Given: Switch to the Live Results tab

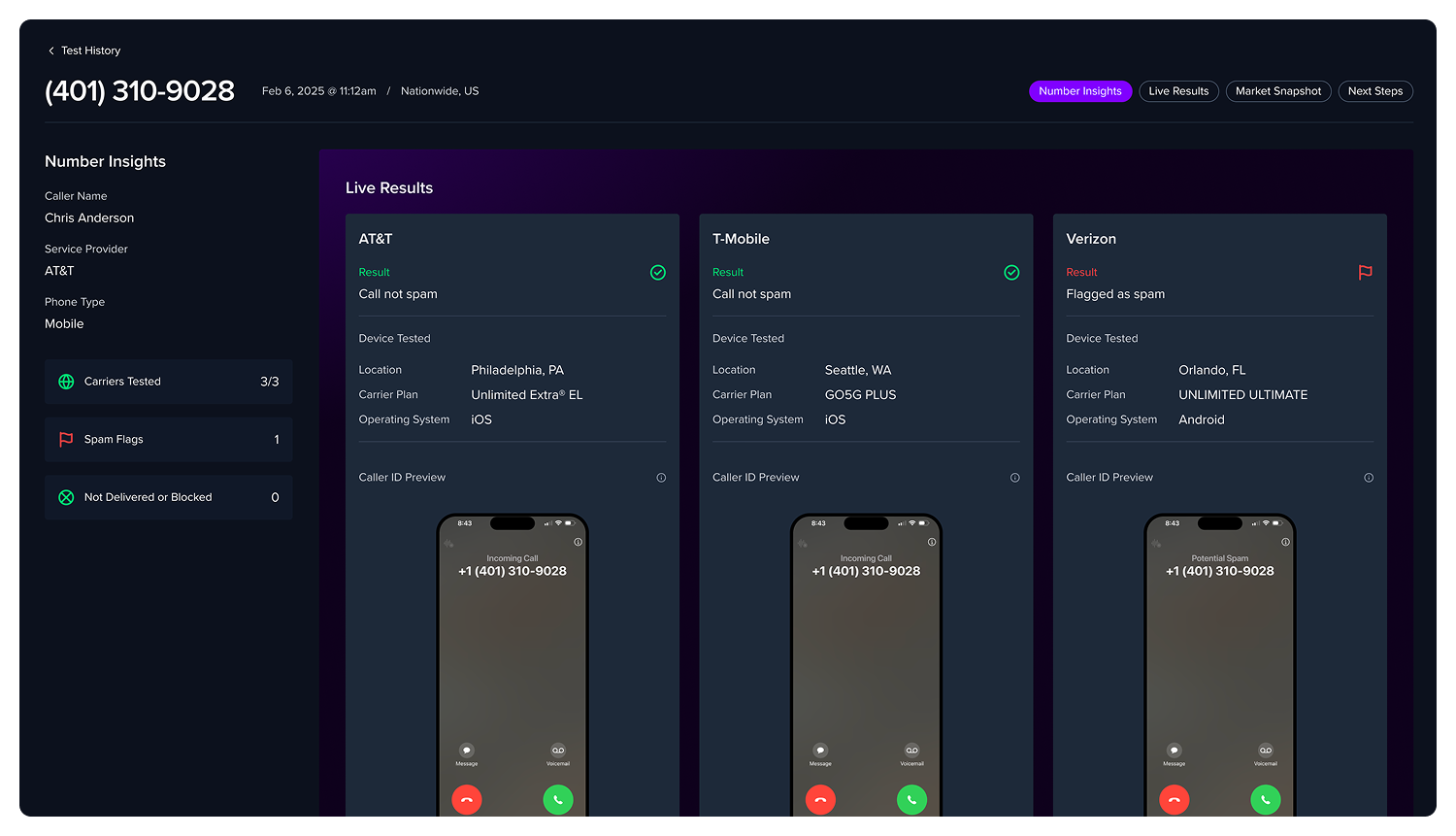Looking at the screenshot, I should 1178,91.
